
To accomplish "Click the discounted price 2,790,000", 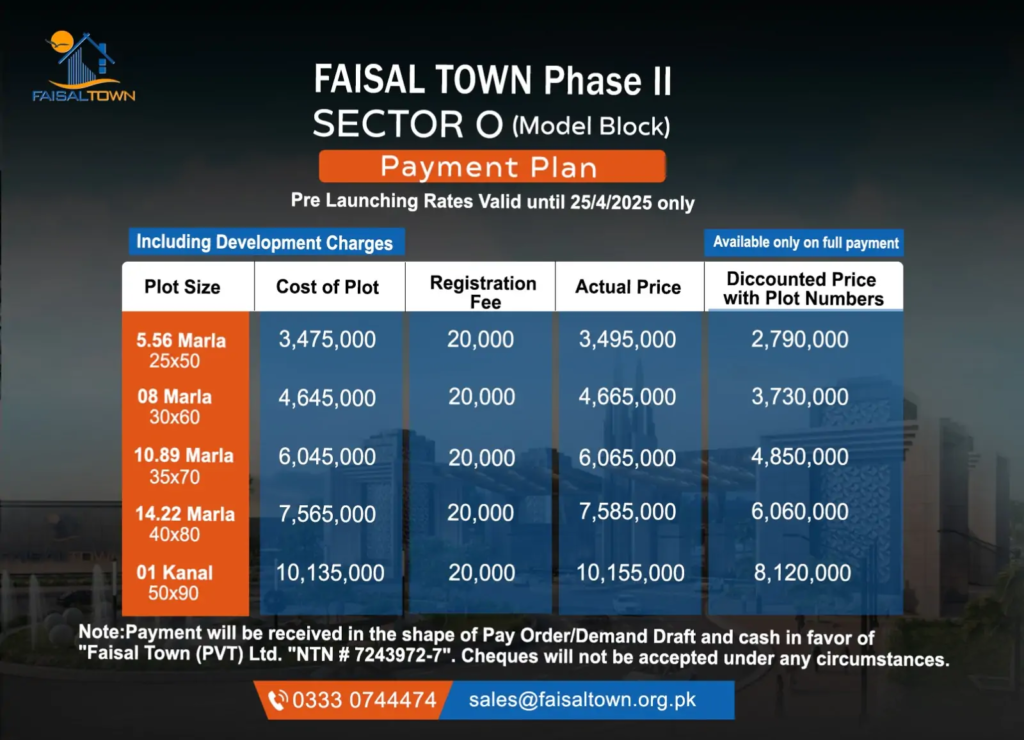I will [x=800, y=340].
